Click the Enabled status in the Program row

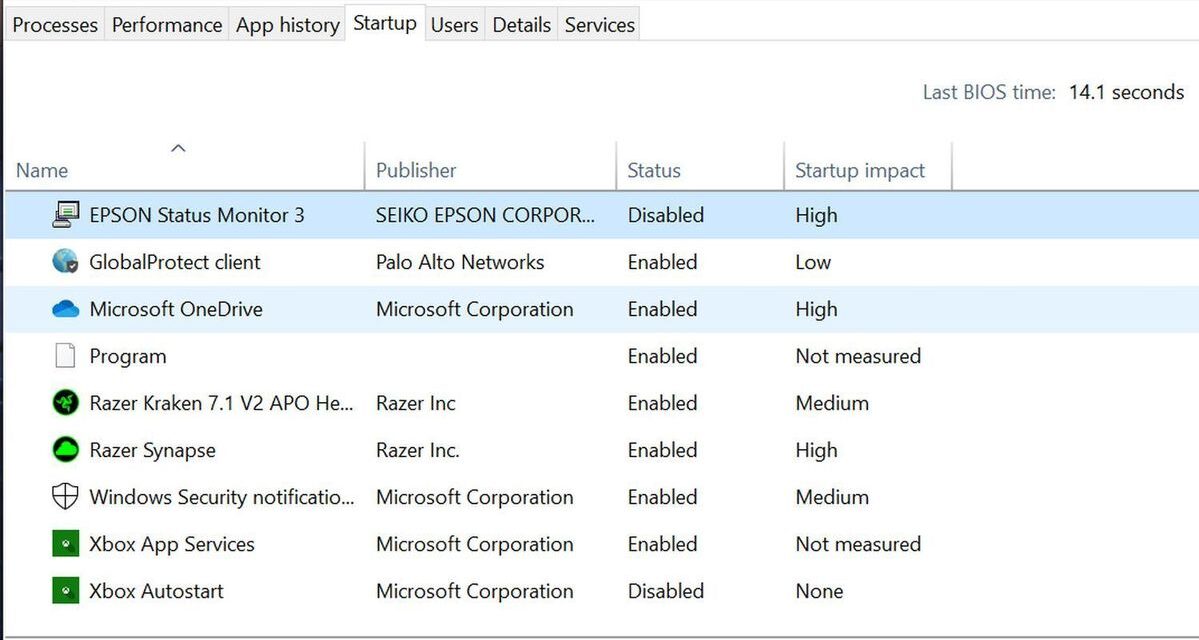coord(662,356)
